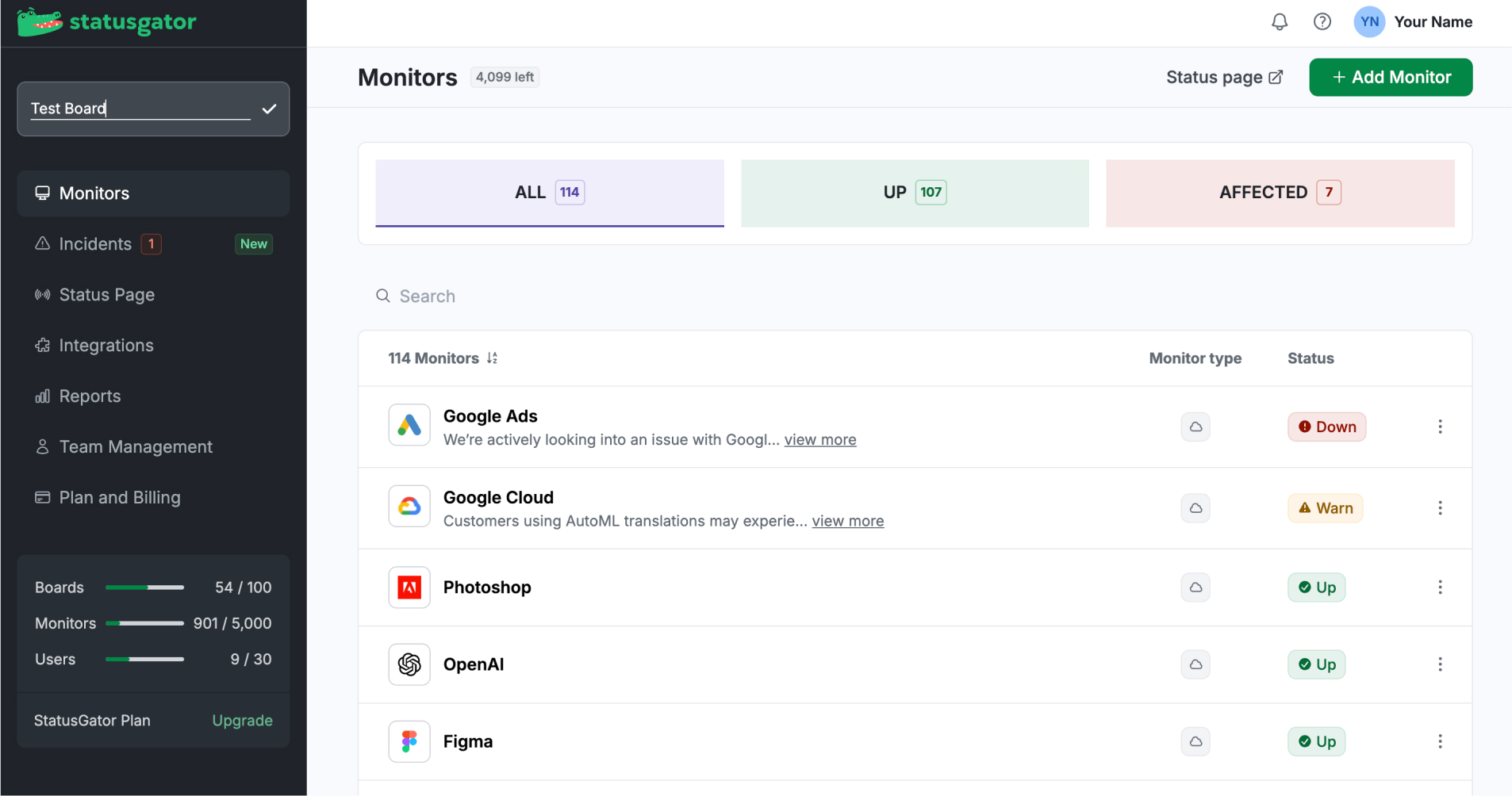Click the Boards usage progress bar
Viewport: 1512px width, 796px height.
pos(144,587)
